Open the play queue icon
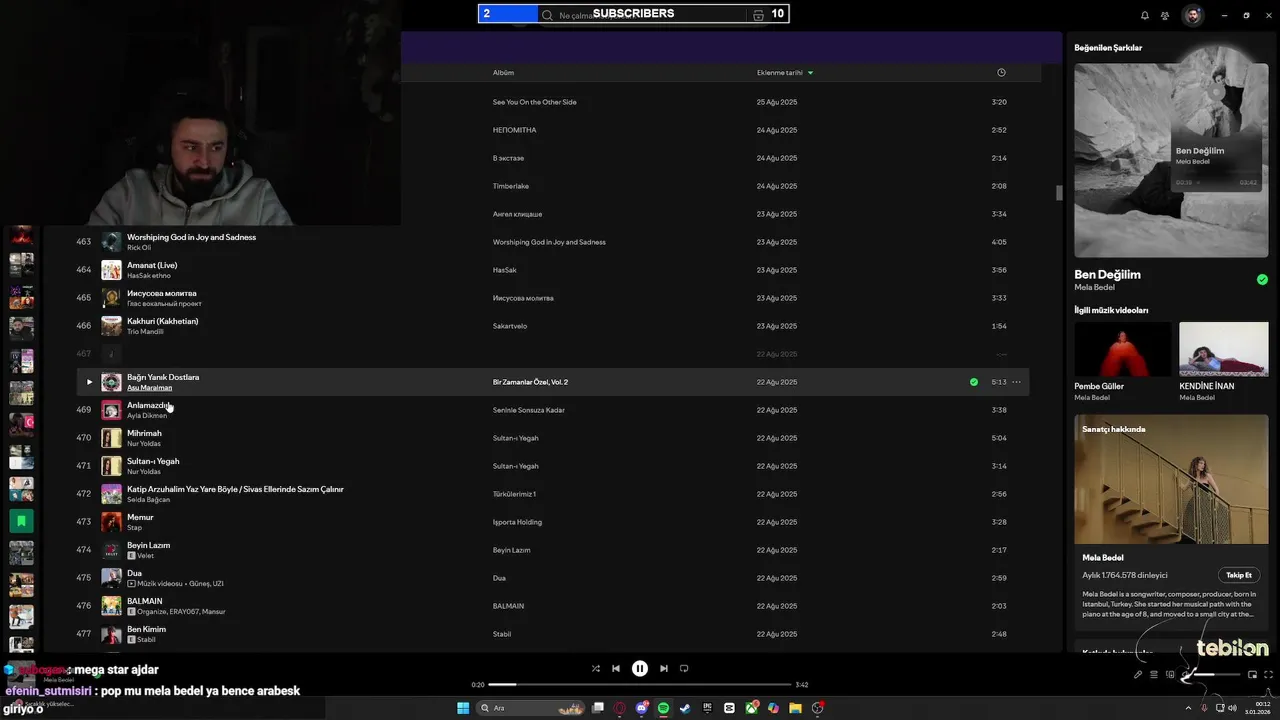 point(1154,675)
